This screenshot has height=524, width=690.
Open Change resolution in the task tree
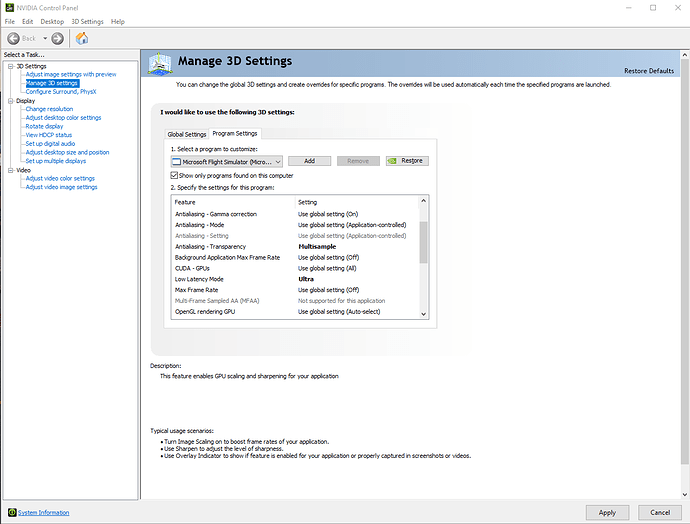click(49, 109)
